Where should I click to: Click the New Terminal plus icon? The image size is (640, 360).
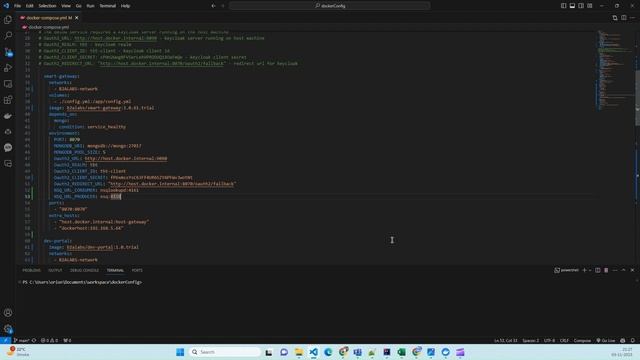584,270
